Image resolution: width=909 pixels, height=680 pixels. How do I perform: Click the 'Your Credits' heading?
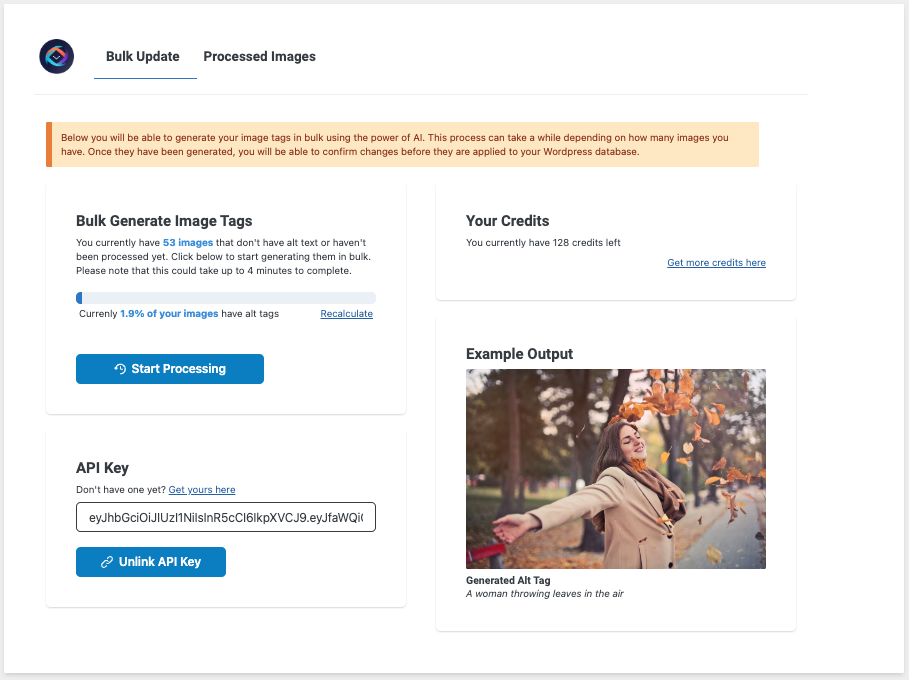507,221
